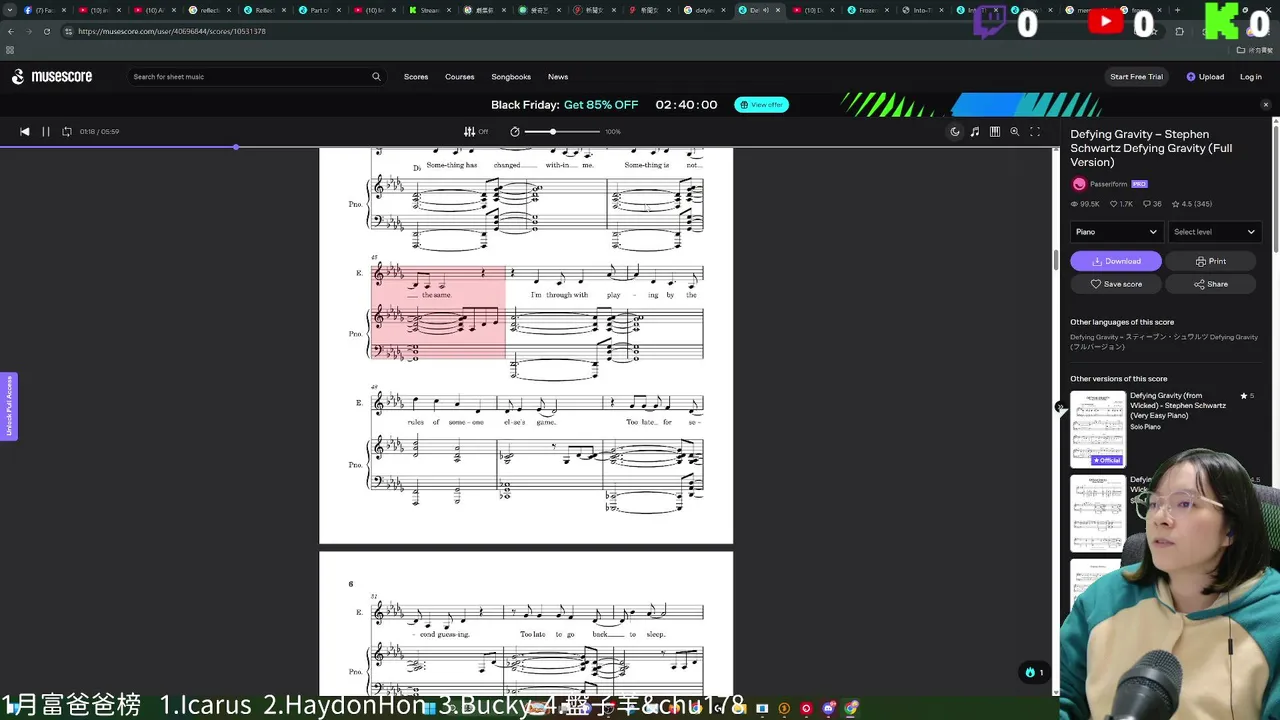
Task: Open a new browser tab
Action: (x=1177, y=10)
